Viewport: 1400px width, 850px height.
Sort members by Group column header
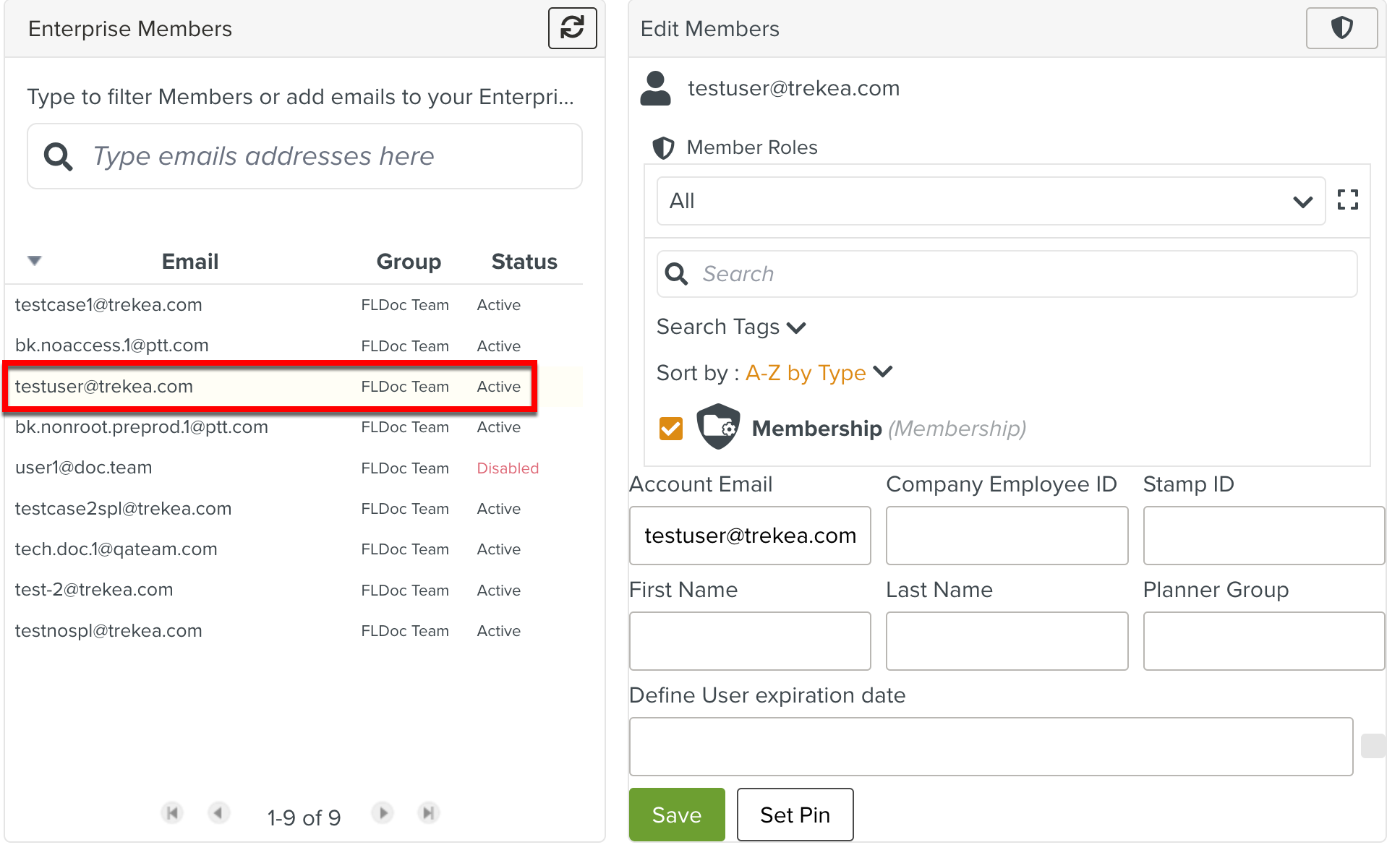click(x=409, y=262)
